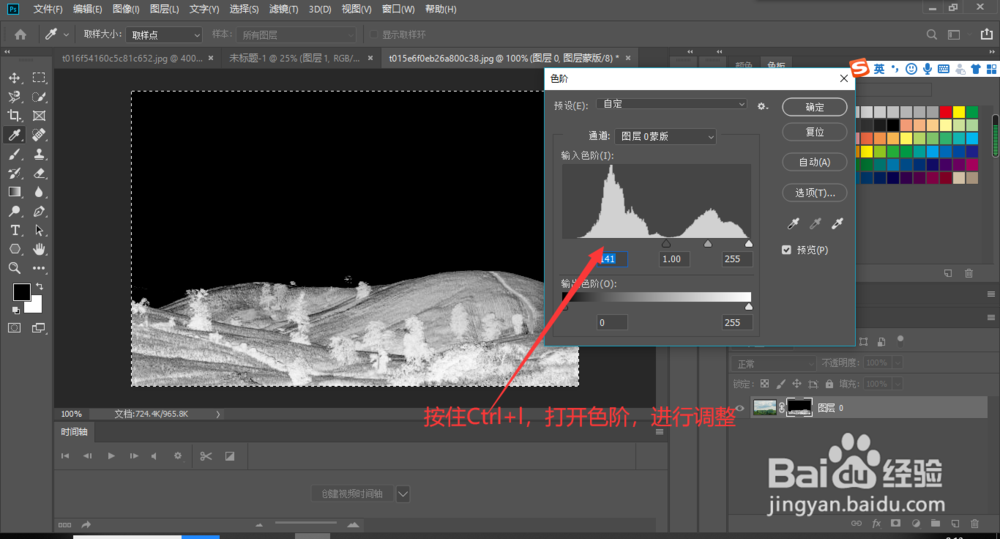Select the Eyedropper tool in toolbox
This screenshot has width=1000, height=539.
(x=14, y=135)
